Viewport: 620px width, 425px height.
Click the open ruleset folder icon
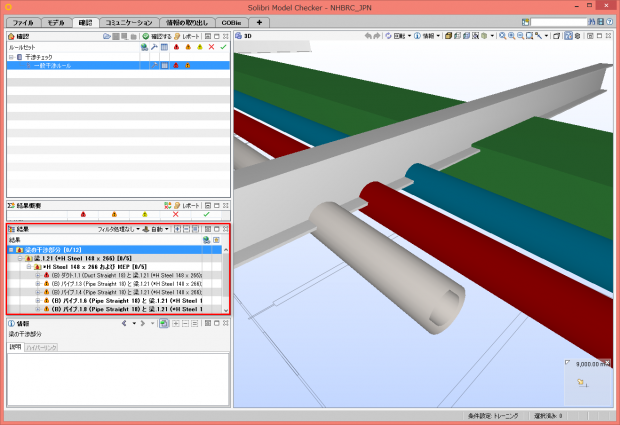click(x=109, y=36)
